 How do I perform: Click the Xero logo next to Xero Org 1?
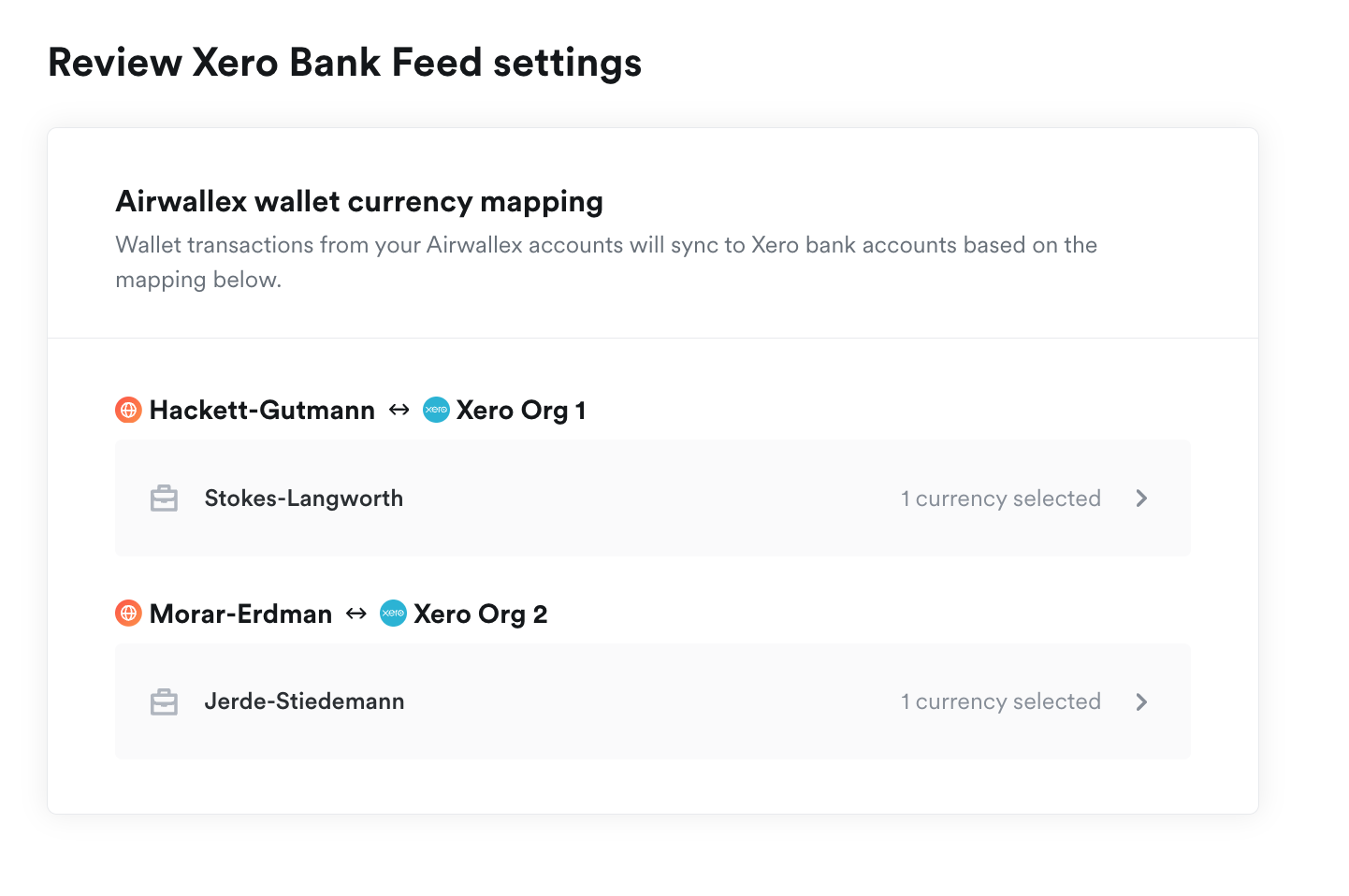click(x=437, y=410)
